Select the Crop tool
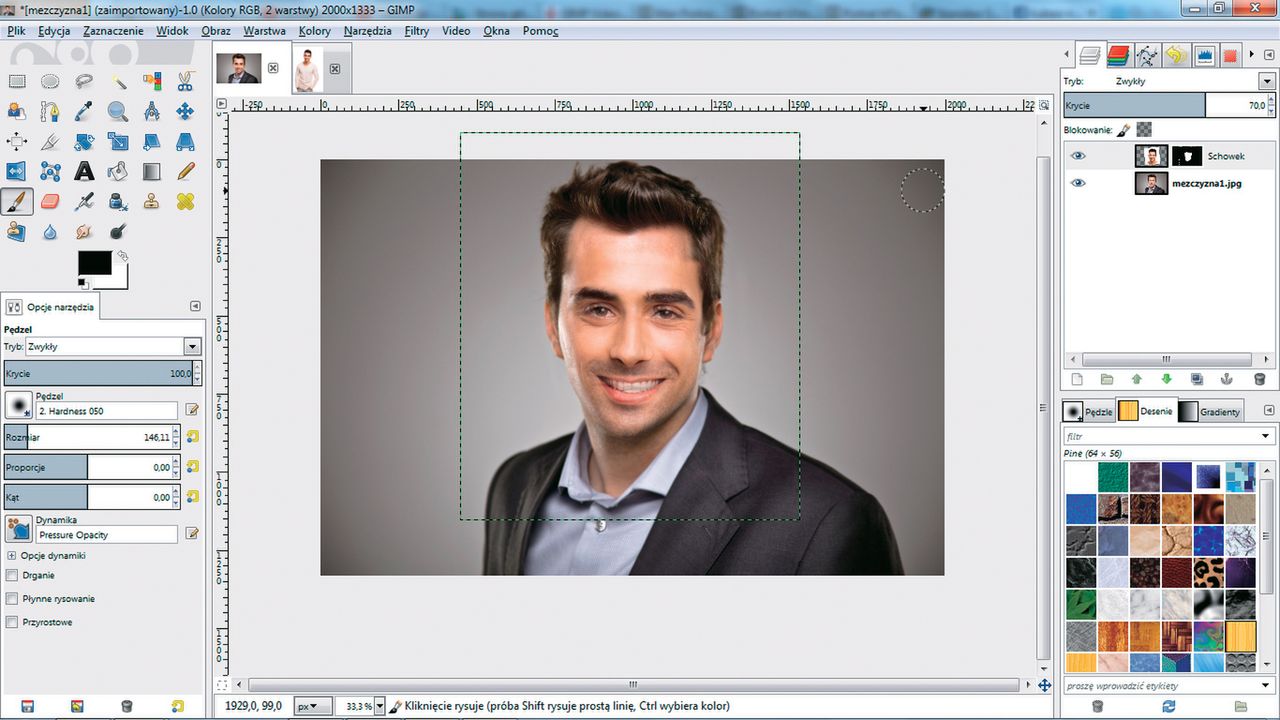Screen dimensions: 1280x720 (x=50, y=141)
